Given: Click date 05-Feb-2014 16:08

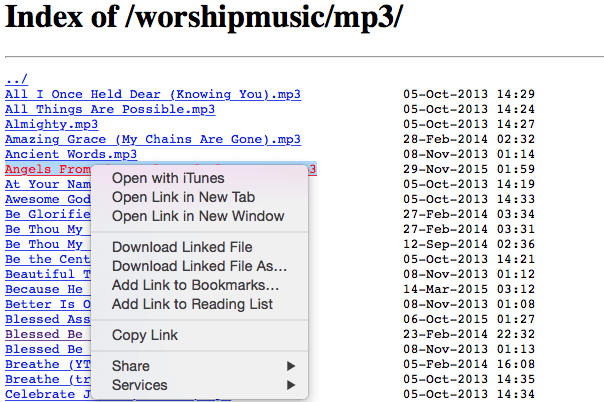Looking at the screenshot, I should 469,365.
